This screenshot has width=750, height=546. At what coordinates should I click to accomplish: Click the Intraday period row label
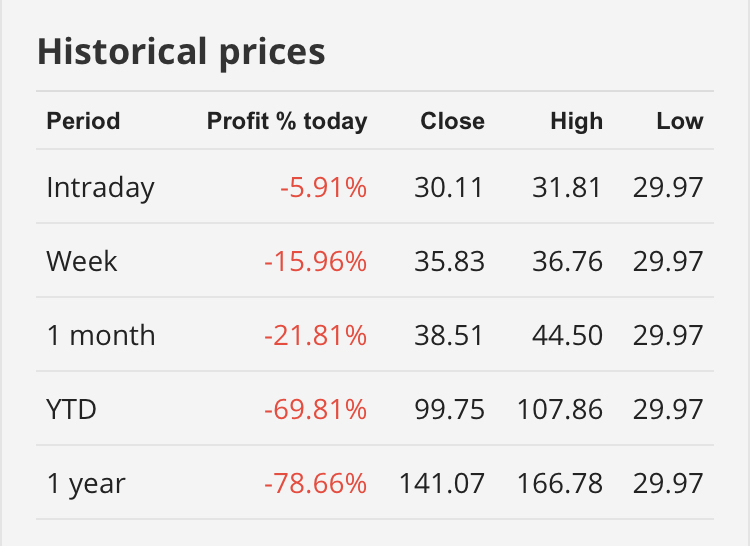point(100,187)
